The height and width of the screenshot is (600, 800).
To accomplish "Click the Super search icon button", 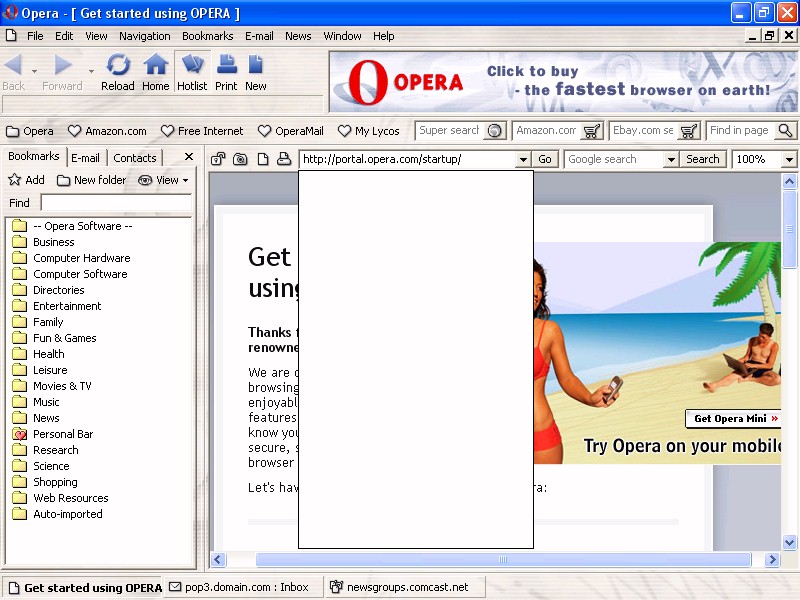I will pos(494,131).
